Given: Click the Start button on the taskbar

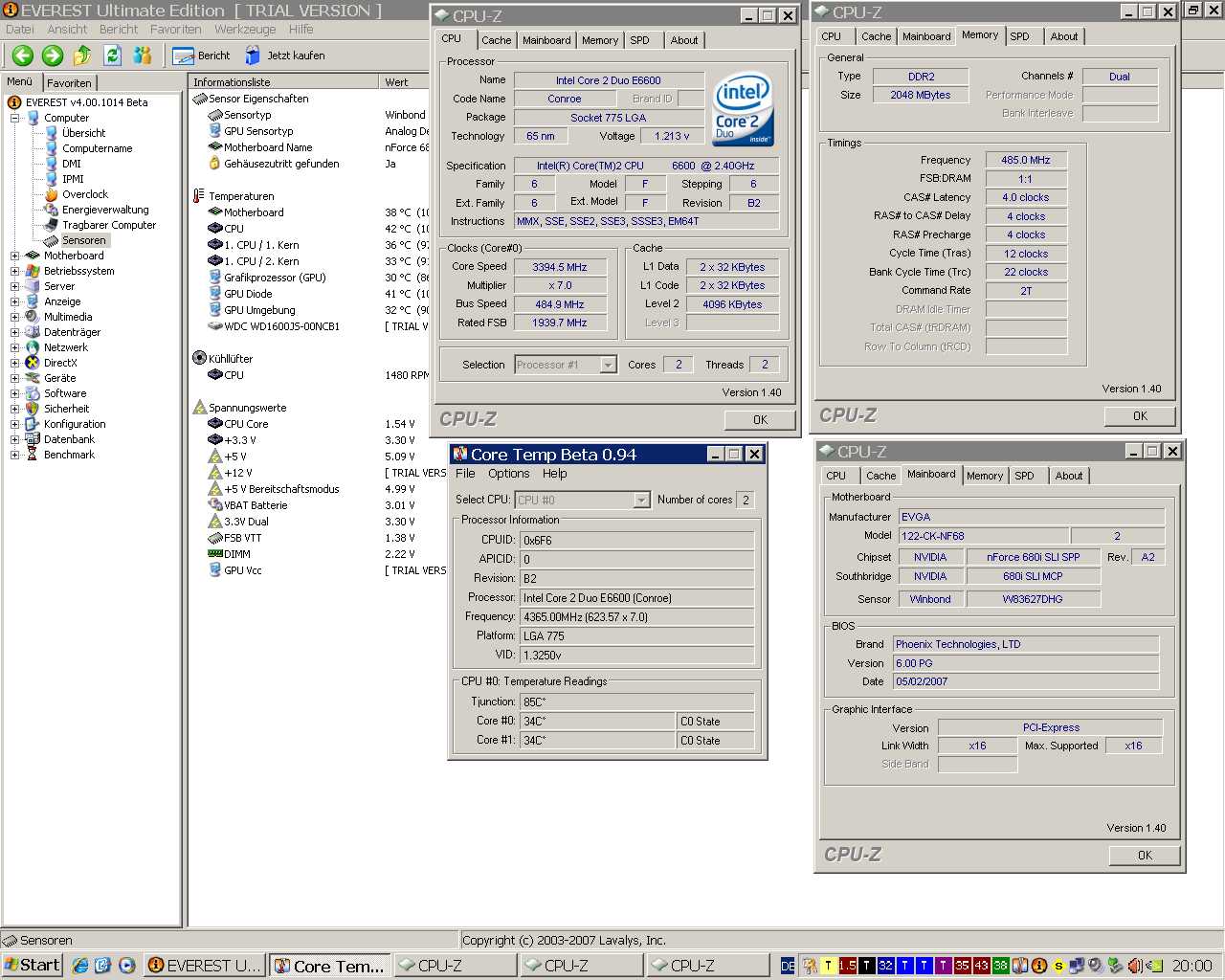Looking at the screenshot, I should tap(32, 966).
